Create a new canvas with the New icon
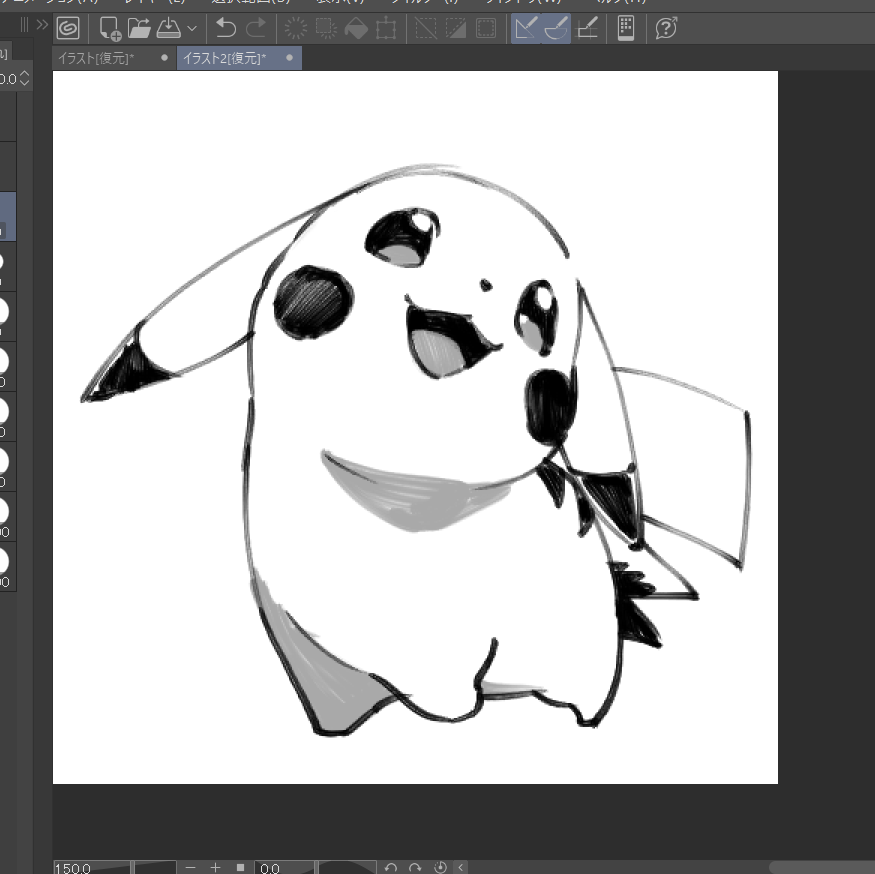The height and width of the screenshot is (874, 875). coord(112,28)
